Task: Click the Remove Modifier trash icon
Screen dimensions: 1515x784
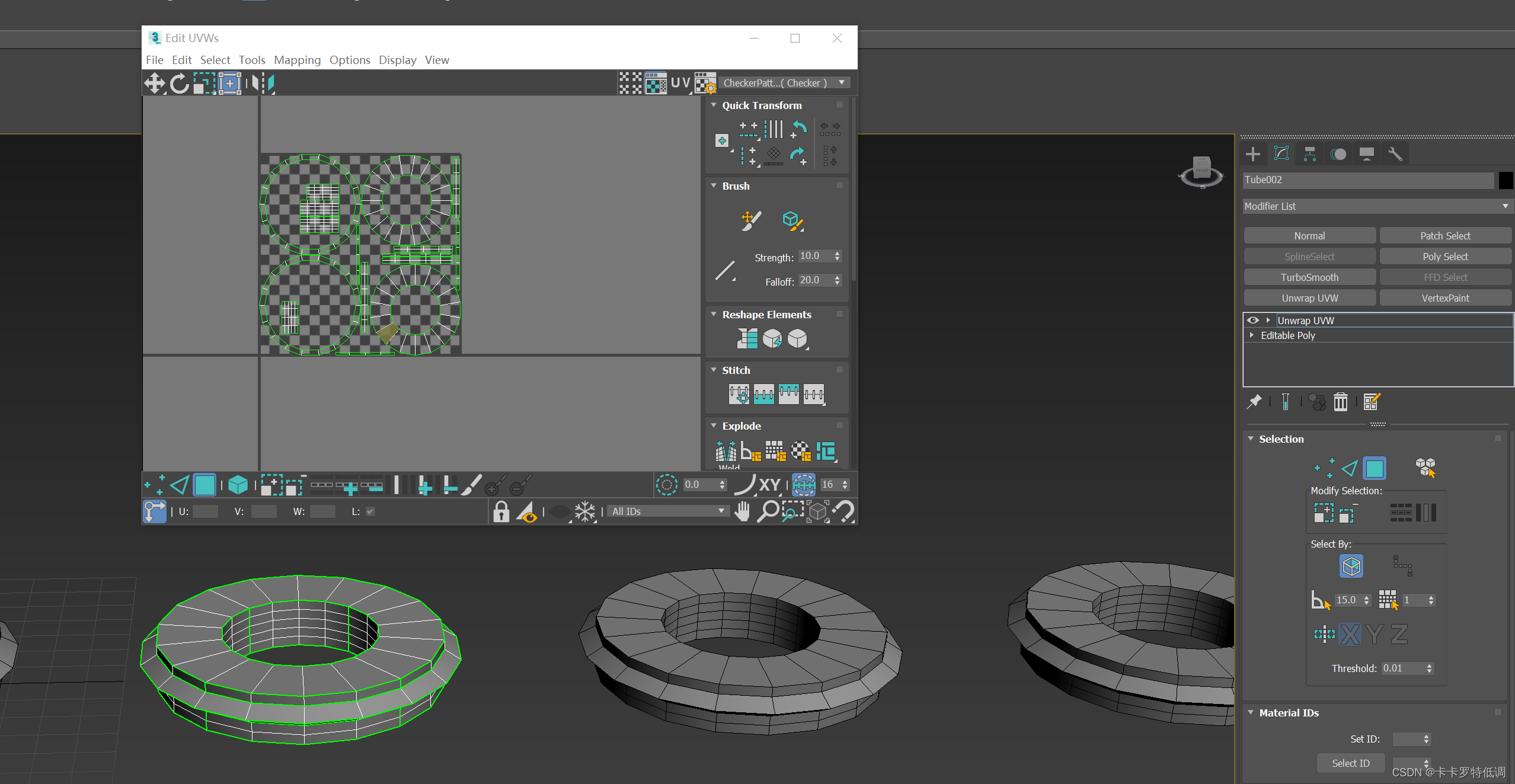Action: (x=1340, y=402)
